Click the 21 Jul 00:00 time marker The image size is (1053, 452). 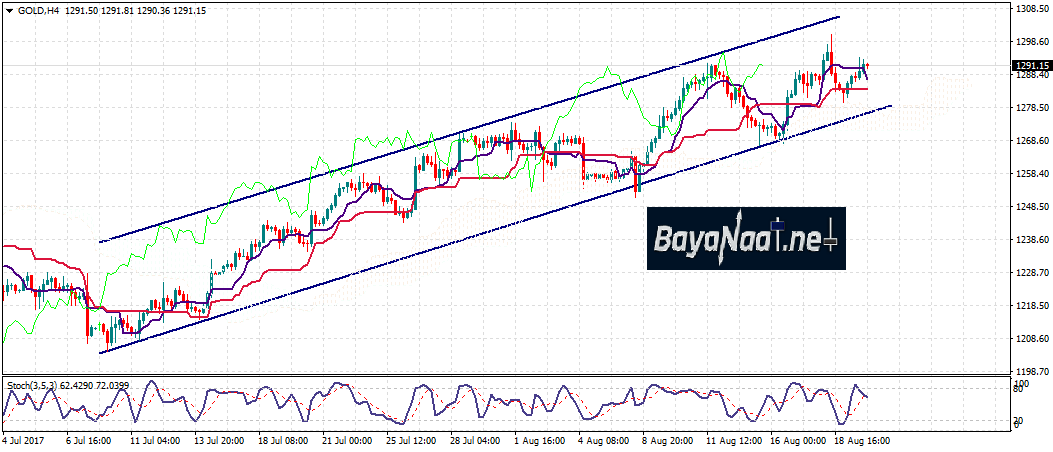click(347, 439)
